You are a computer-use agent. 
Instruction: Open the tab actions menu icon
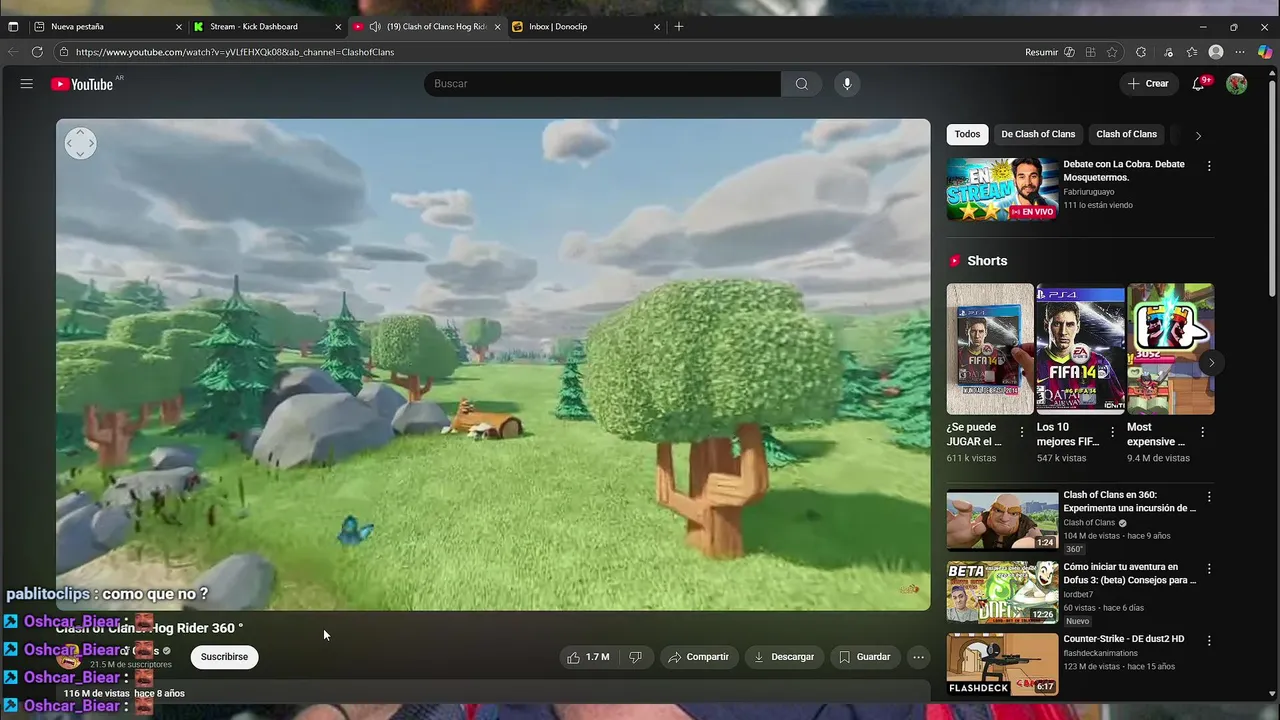pyautogui.click(x=13, y=27)
